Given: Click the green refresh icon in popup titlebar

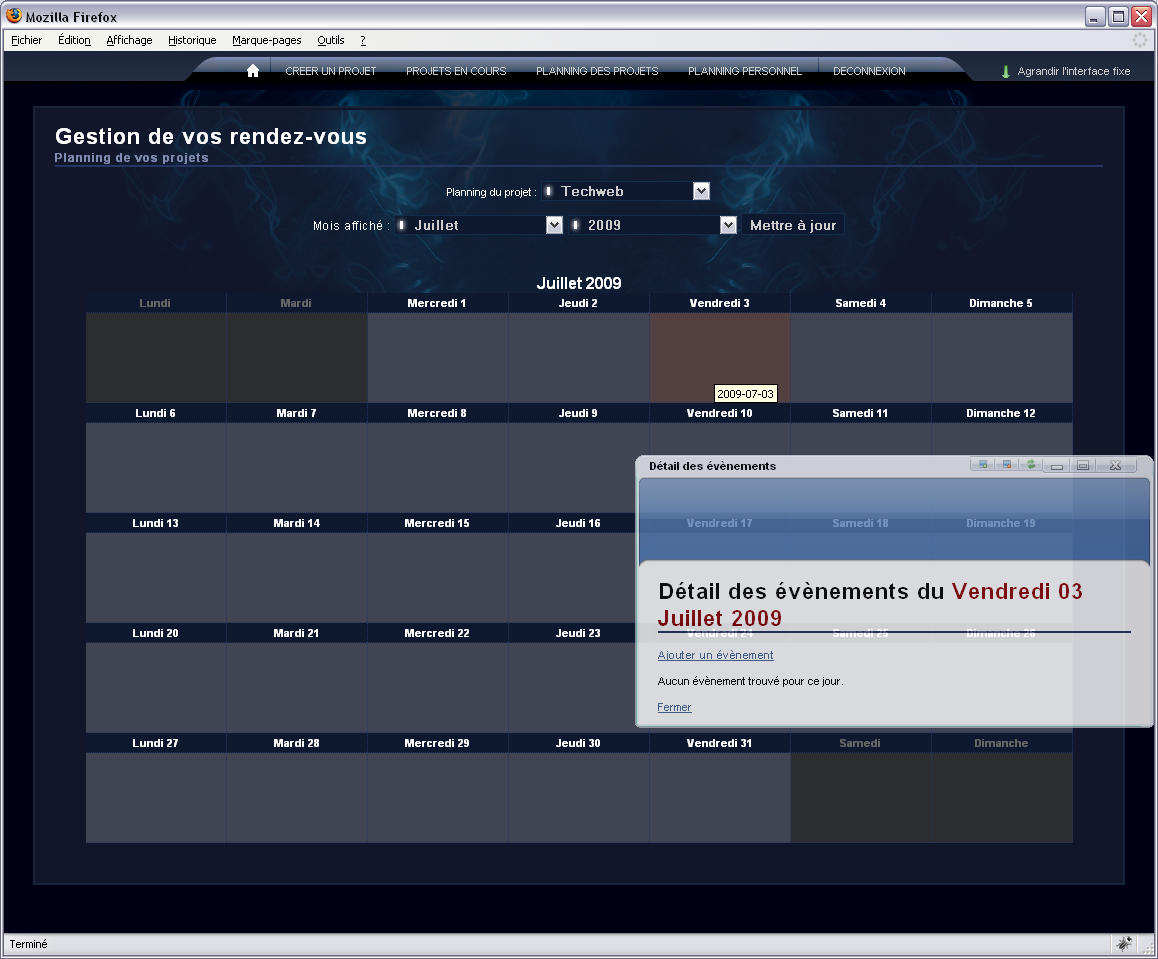Looking at the screenshot, I should coord(1030,465).
